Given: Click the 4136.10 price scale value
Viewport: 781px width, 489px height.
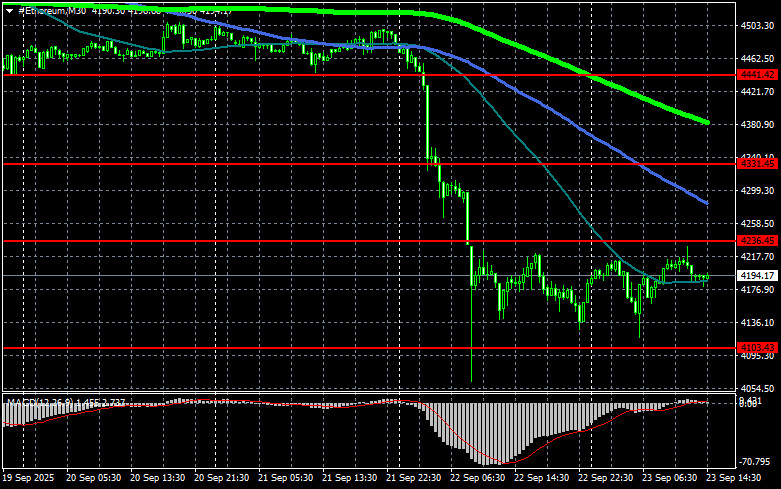Looking at the screenshot, I should coord(758,323).
